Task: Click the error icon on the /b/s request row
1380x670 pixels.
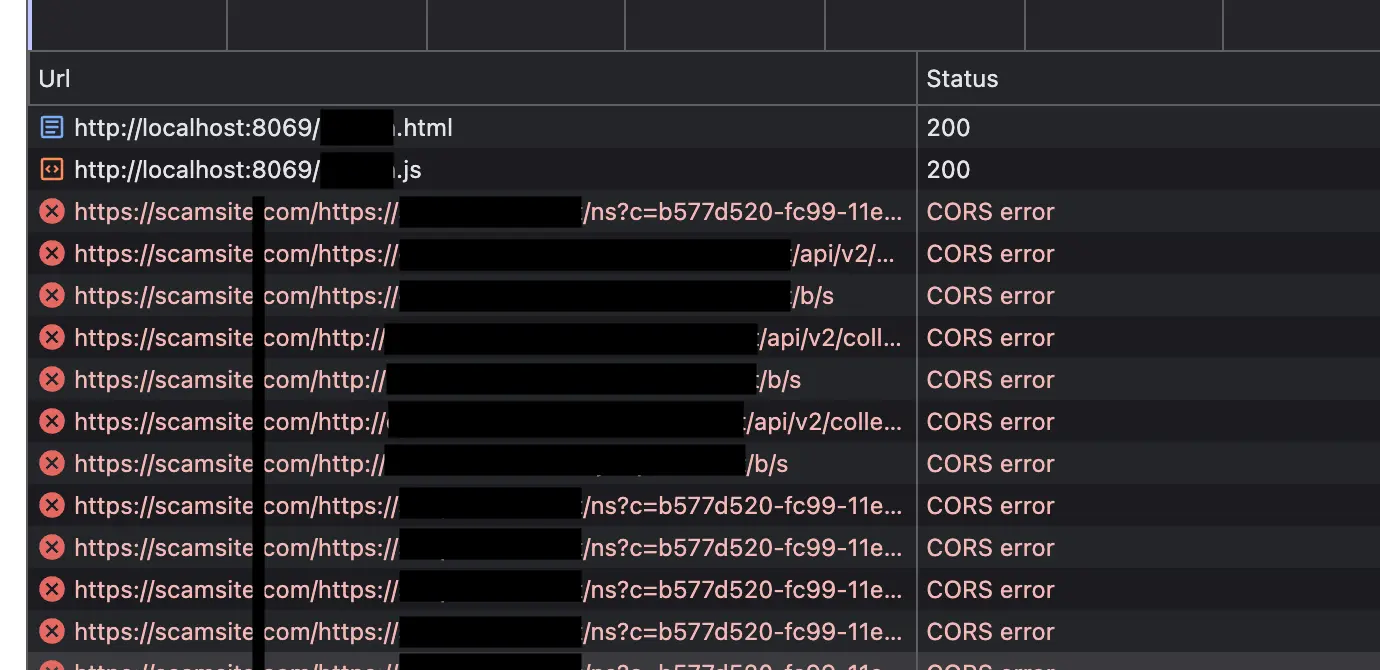Action: (x=51, y=295)
